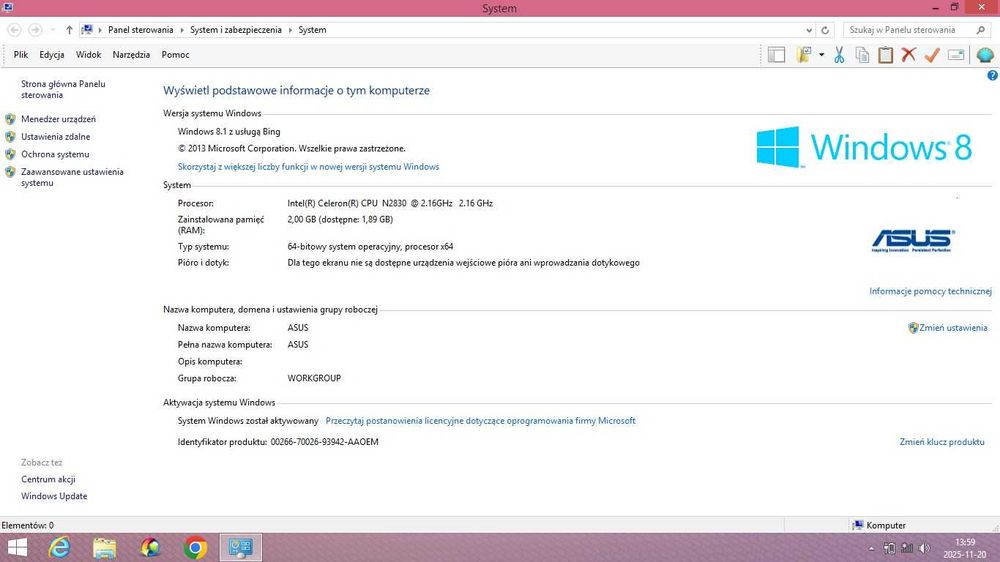Click the search magnifier icon
Viewport: 1000px width, 562px height.
pyautogui.click(x=981, y=30)
